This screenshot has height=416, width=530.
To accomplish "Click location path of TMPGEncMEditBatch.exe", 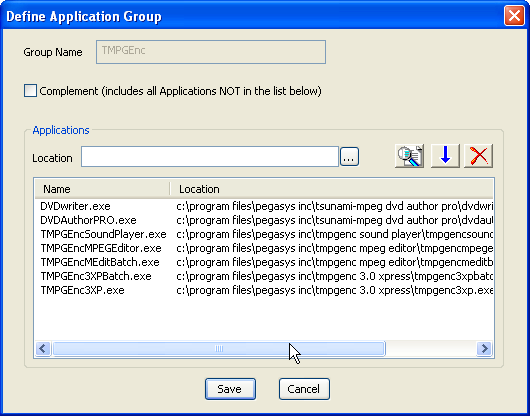I will click(335, 262).
